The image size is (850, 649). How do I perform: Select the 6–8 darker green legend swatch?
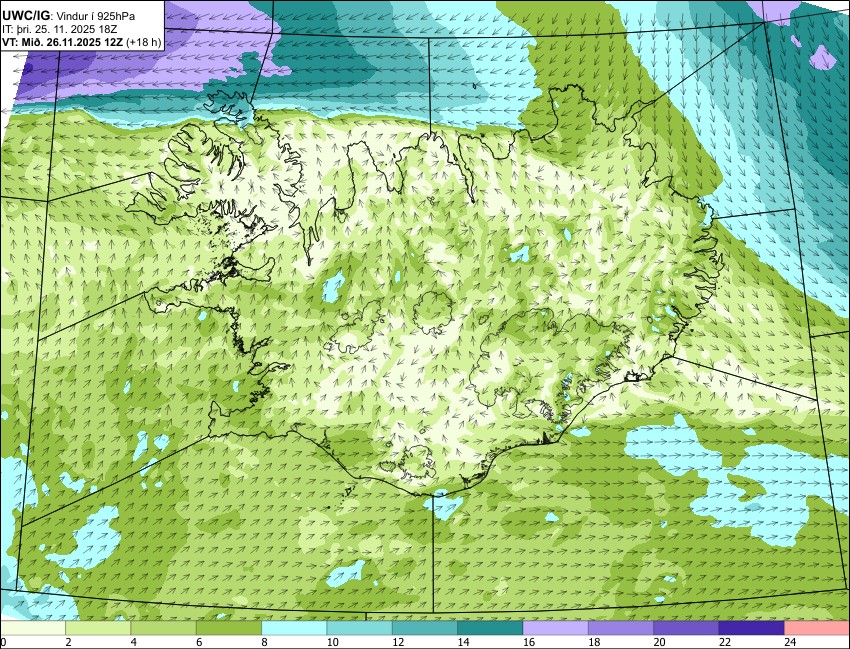229,628
